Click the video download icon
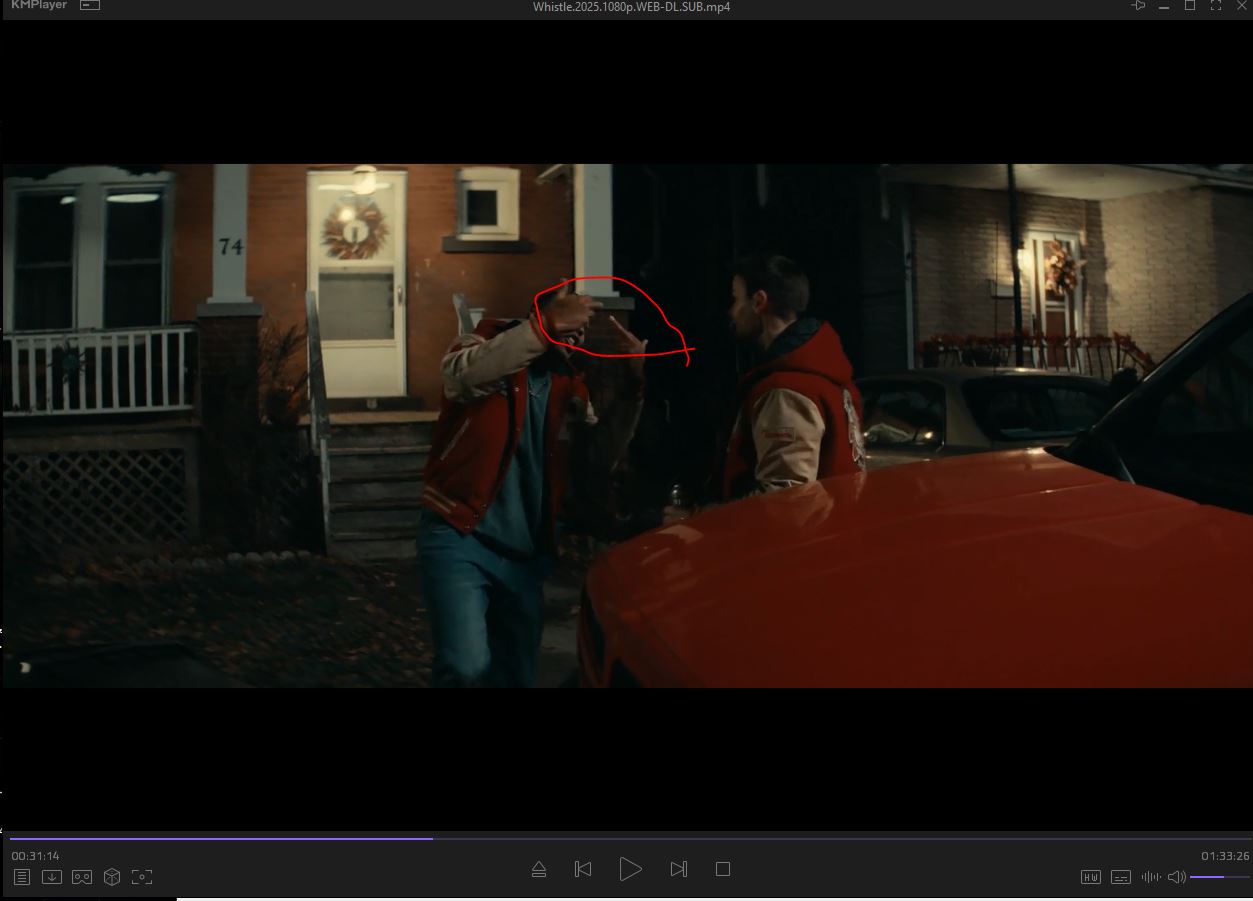This screenshot has width=1253, height=901. 52,877
